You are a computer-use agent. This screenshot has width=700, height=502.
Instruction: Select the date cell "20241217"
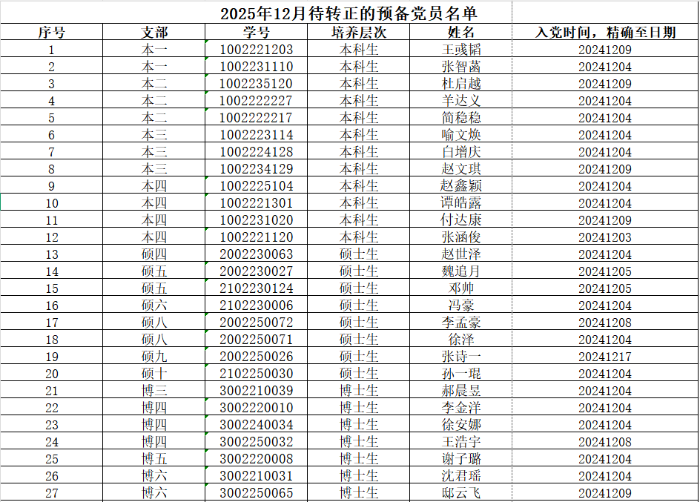point(605,356)
